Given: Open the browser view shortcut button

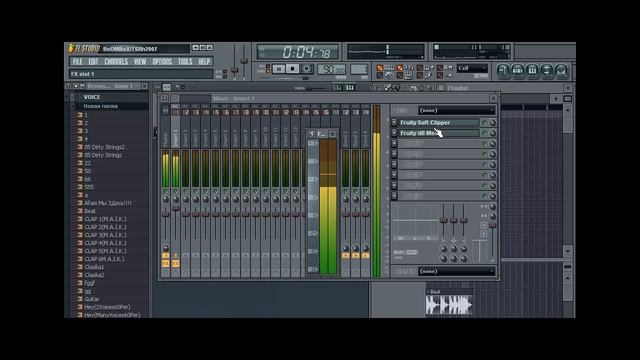Looking at the screenshot, I should [x=547, y=71].
